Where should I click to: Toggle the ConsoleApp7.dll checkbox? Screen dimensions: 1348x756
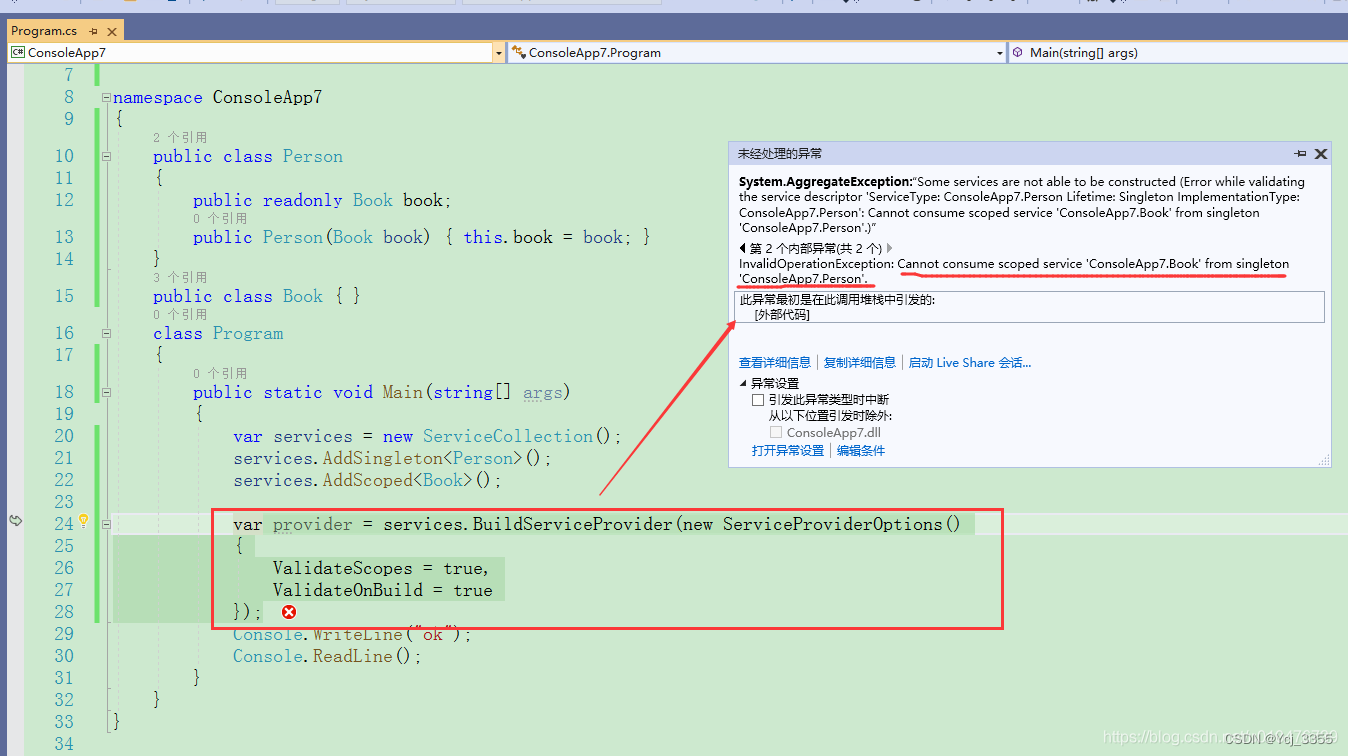click(x=776, y=433)
